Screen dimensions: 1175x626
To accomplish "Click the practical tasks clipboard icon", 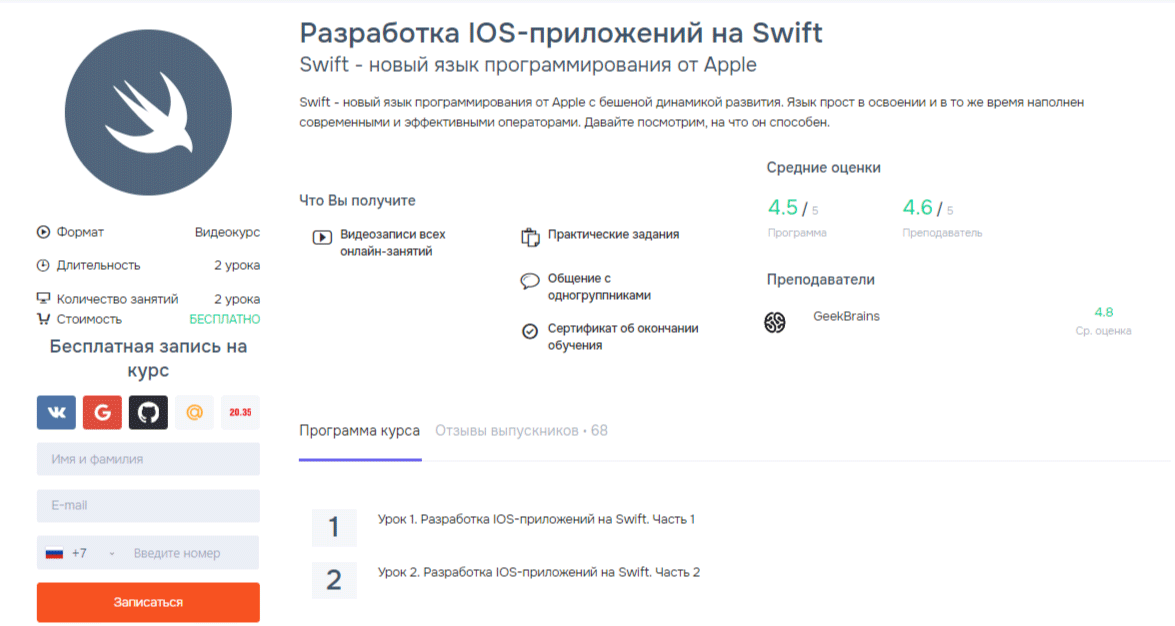I will (x=530, y=237).
